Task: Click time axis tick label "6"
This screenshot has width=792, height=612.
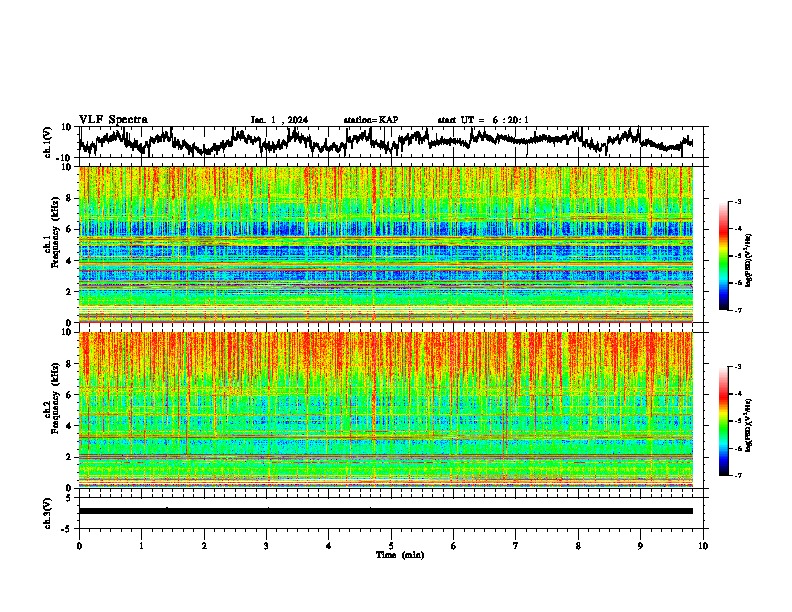Action: pyautogui.click(x=454, y=546)
